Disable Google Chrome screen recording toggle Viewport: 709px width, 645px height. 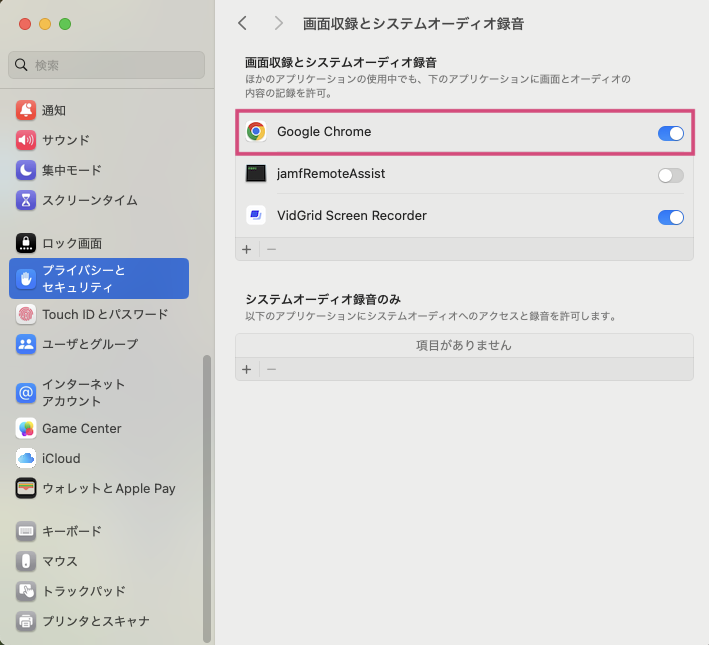(x=670, y=133)
